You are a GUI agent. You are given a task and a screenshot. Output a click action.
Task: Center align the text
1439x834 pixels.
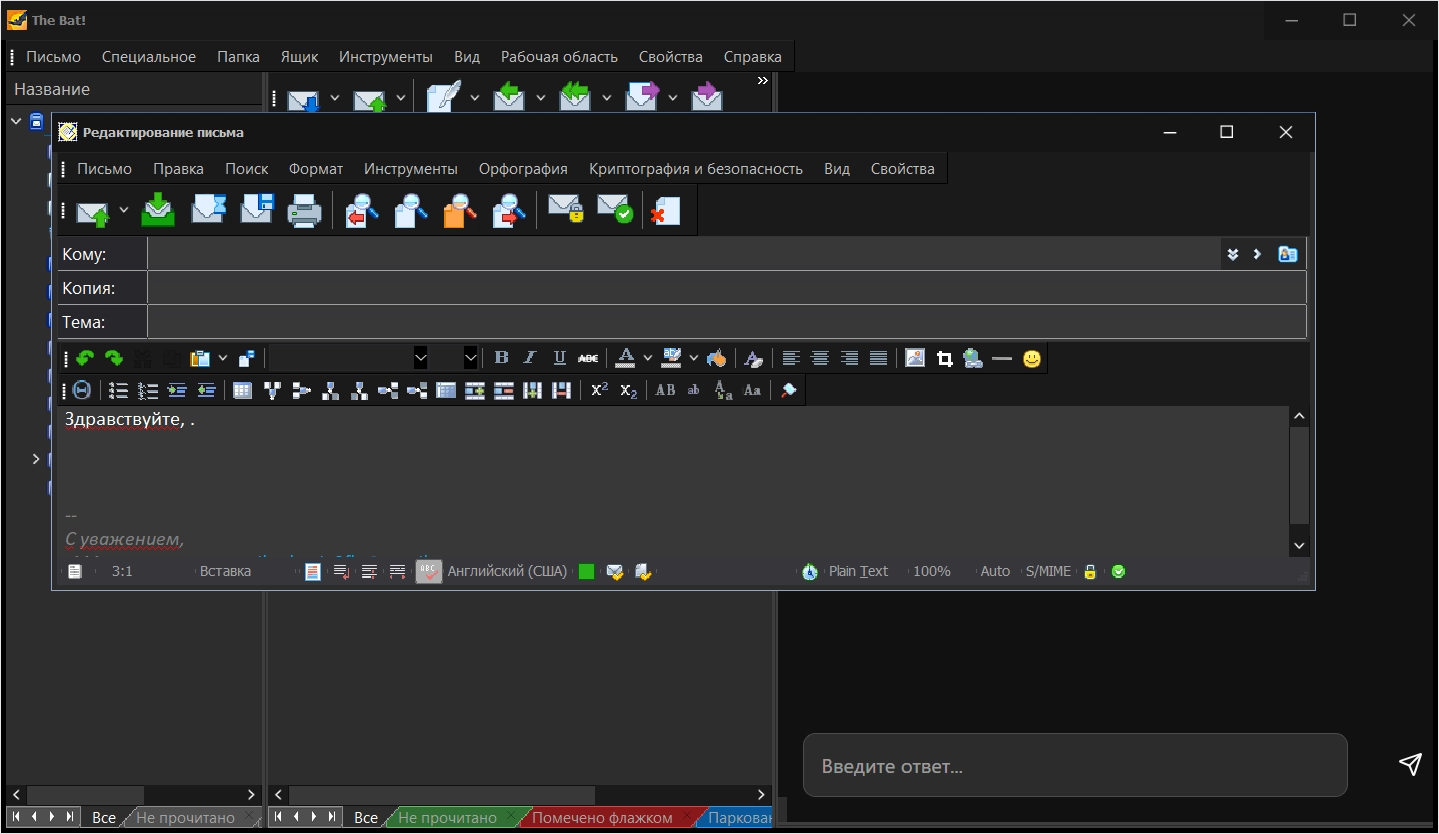tap(820, 358)
